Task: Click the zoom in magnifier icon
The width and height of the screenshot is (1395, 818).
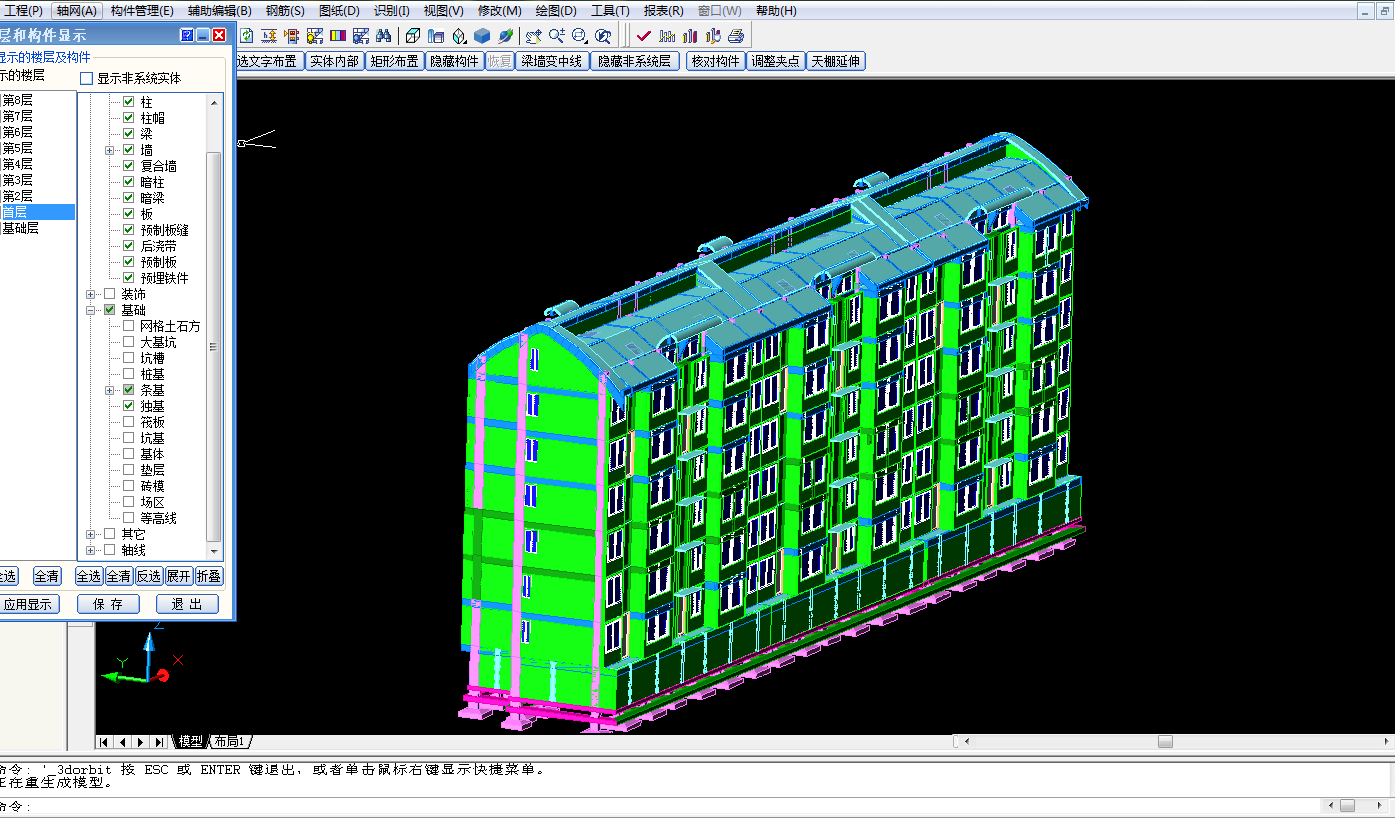Action: tap(556, 36)
